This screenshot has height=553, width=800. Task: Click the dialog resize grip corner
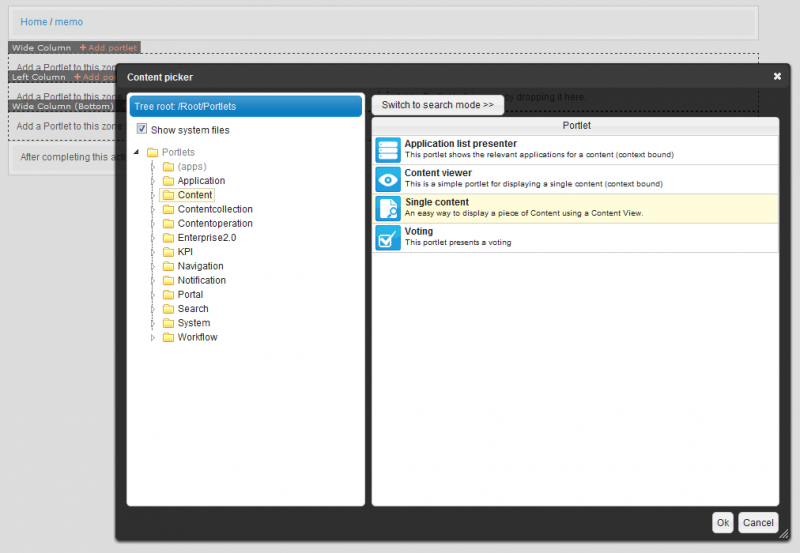tap(784, 534)
